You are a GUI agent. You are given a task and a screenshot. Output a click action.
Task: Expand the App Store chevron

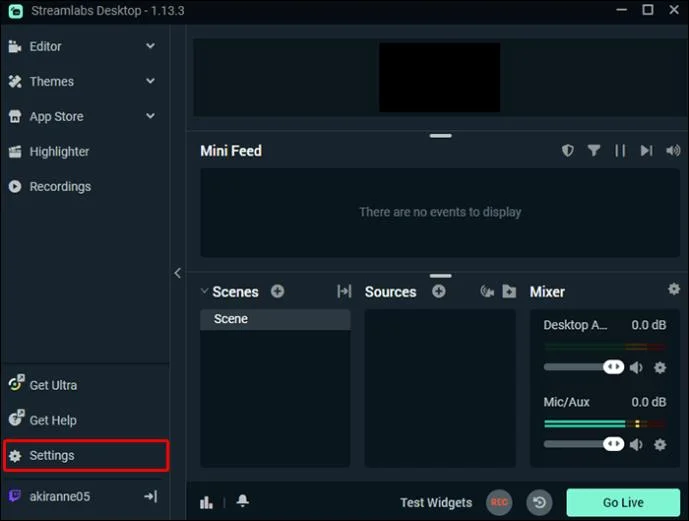pos(150,116)
